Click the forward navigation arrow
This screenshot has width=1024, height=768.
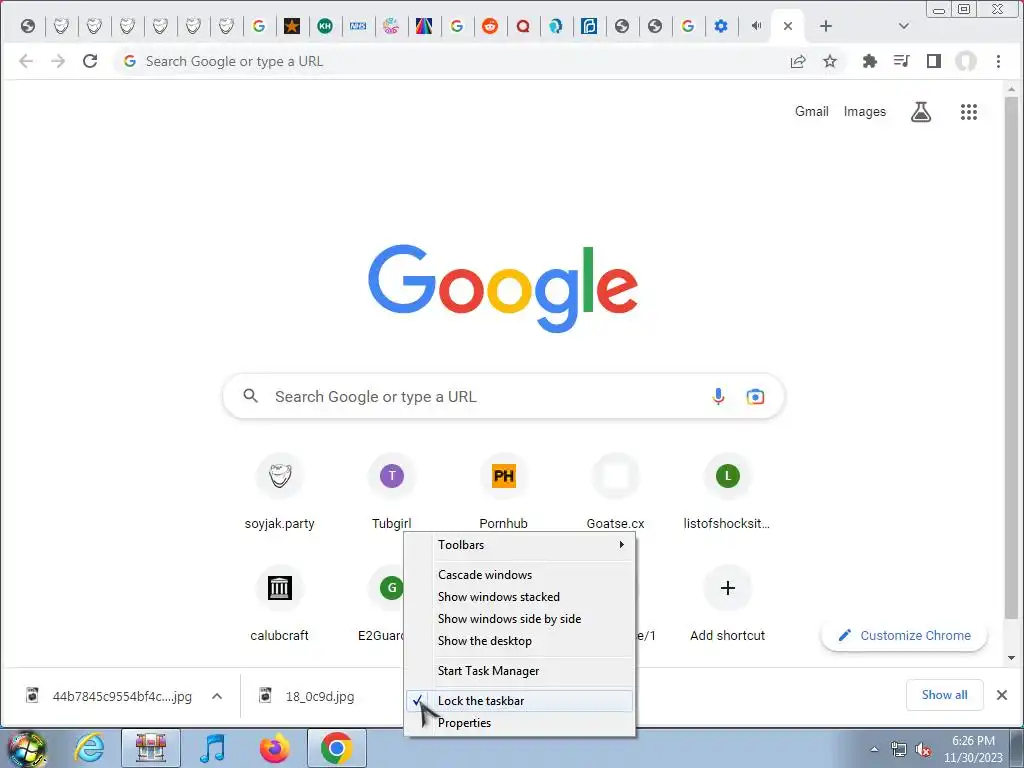click(57, 61)
